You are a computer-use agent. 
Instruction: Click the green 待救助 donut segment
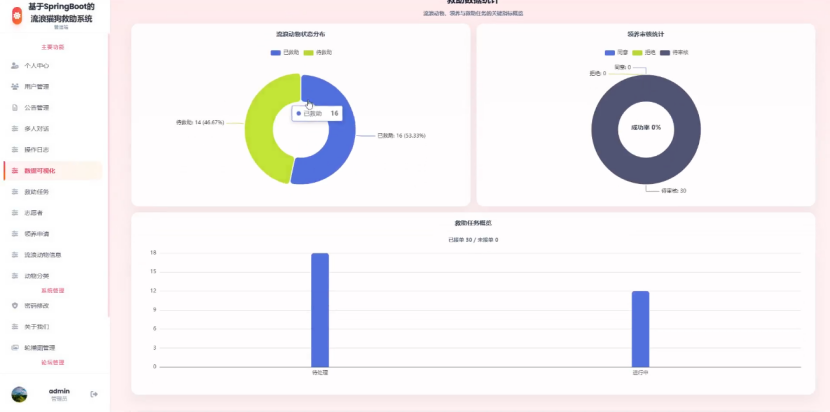coord(259,130)
